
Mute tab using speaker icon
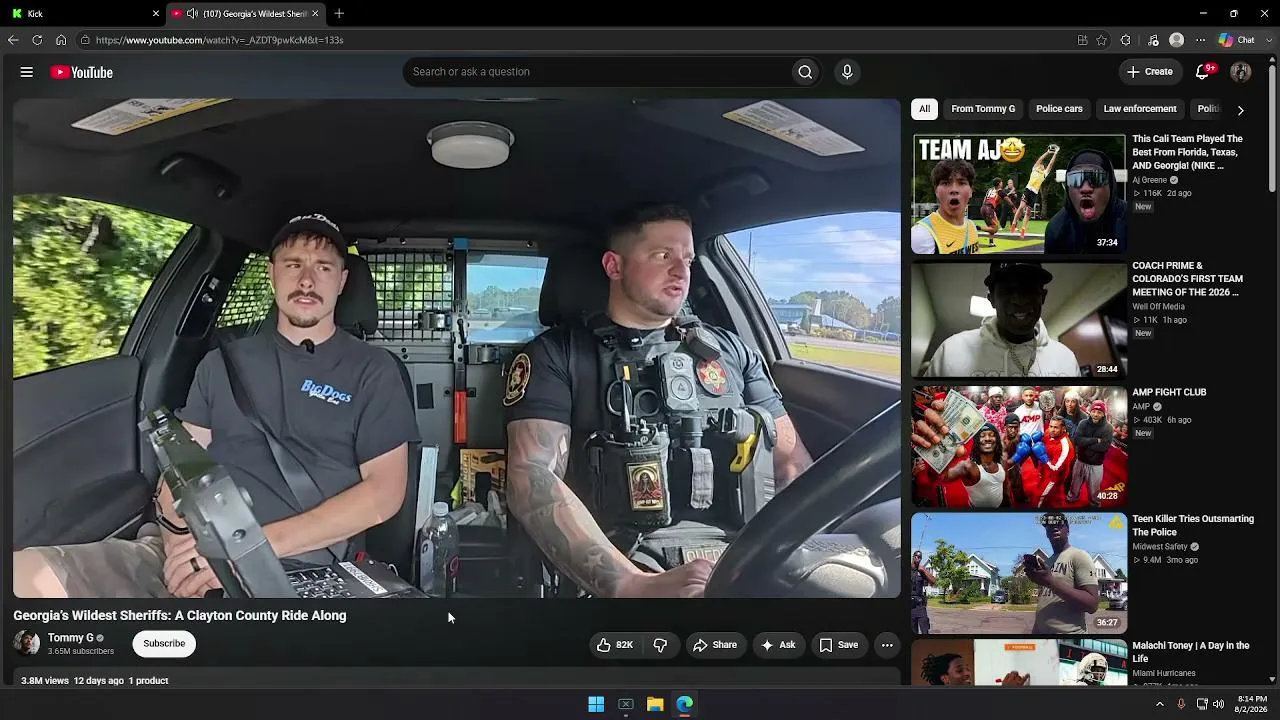tap(192, 13)
